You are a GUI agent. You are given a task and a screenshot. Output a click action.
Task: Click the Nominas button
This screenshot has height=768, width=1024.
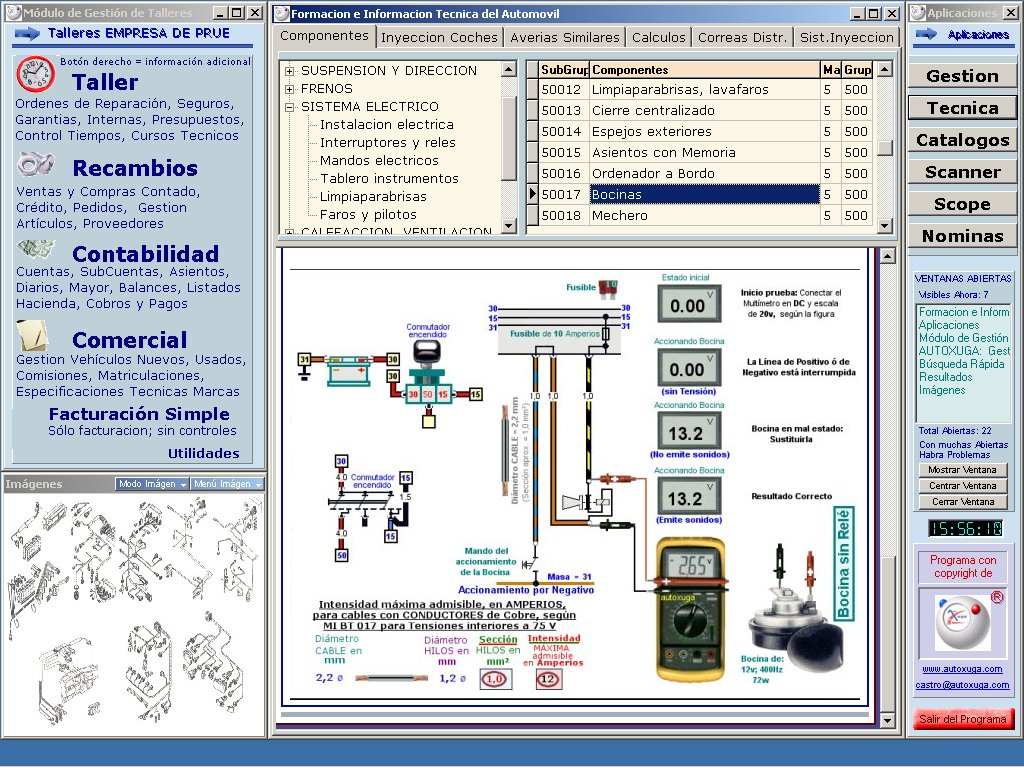click(x=962, y=236)
